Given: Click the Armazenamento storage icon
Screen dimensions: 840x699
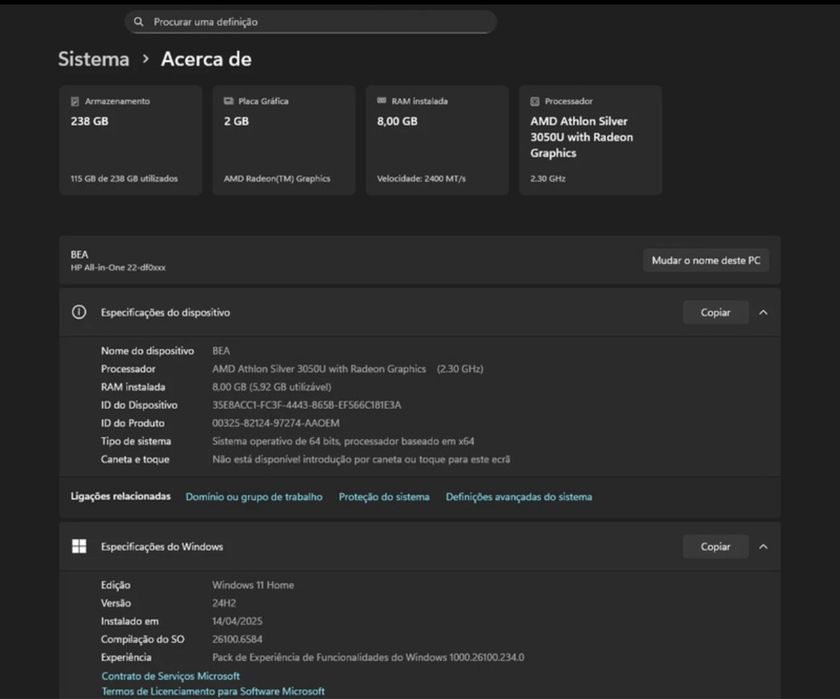Looking at the screenshot, I should click(75, 101).
